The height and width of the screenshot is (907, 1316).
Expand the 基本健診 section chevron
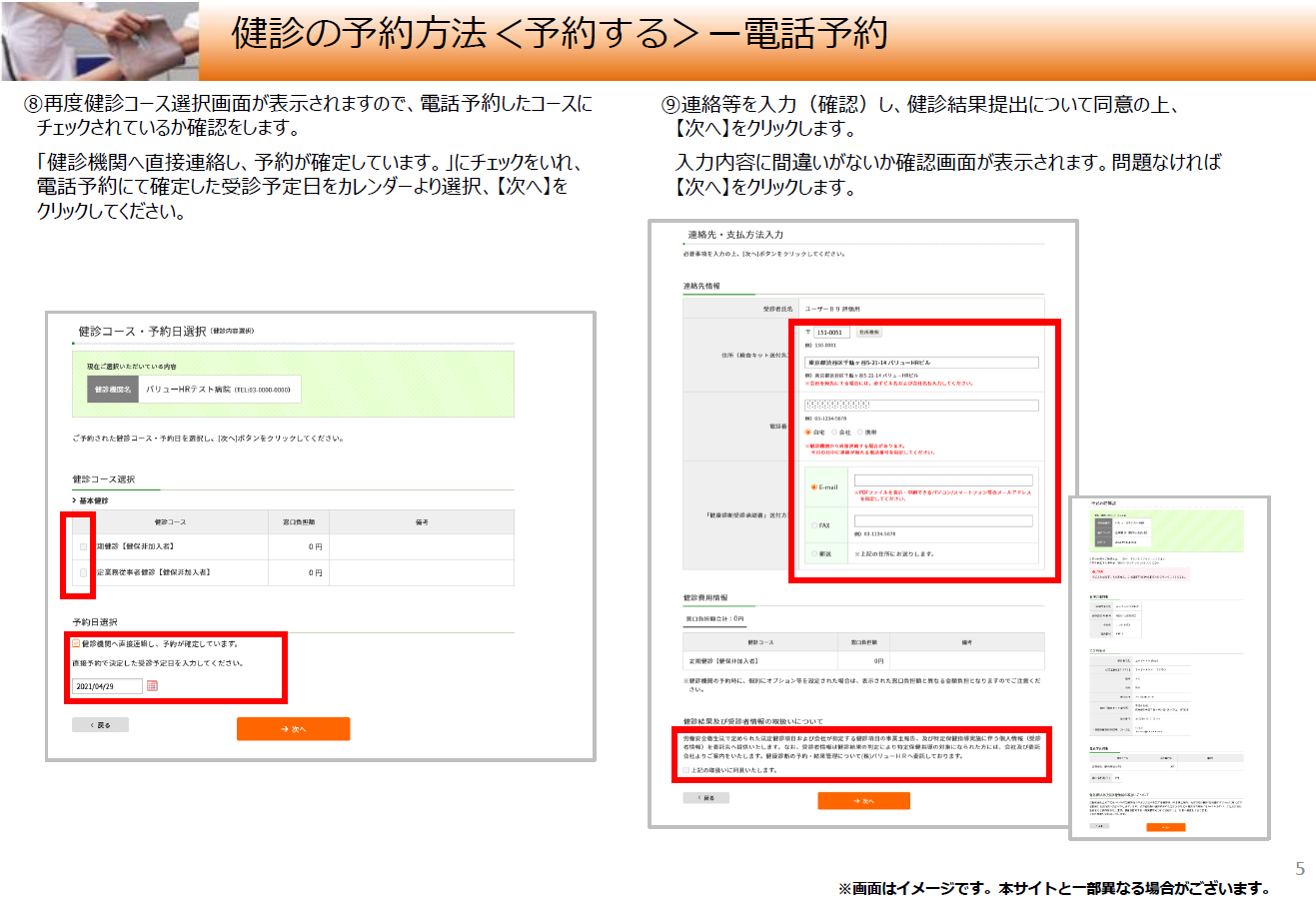(x=74, y=500)
